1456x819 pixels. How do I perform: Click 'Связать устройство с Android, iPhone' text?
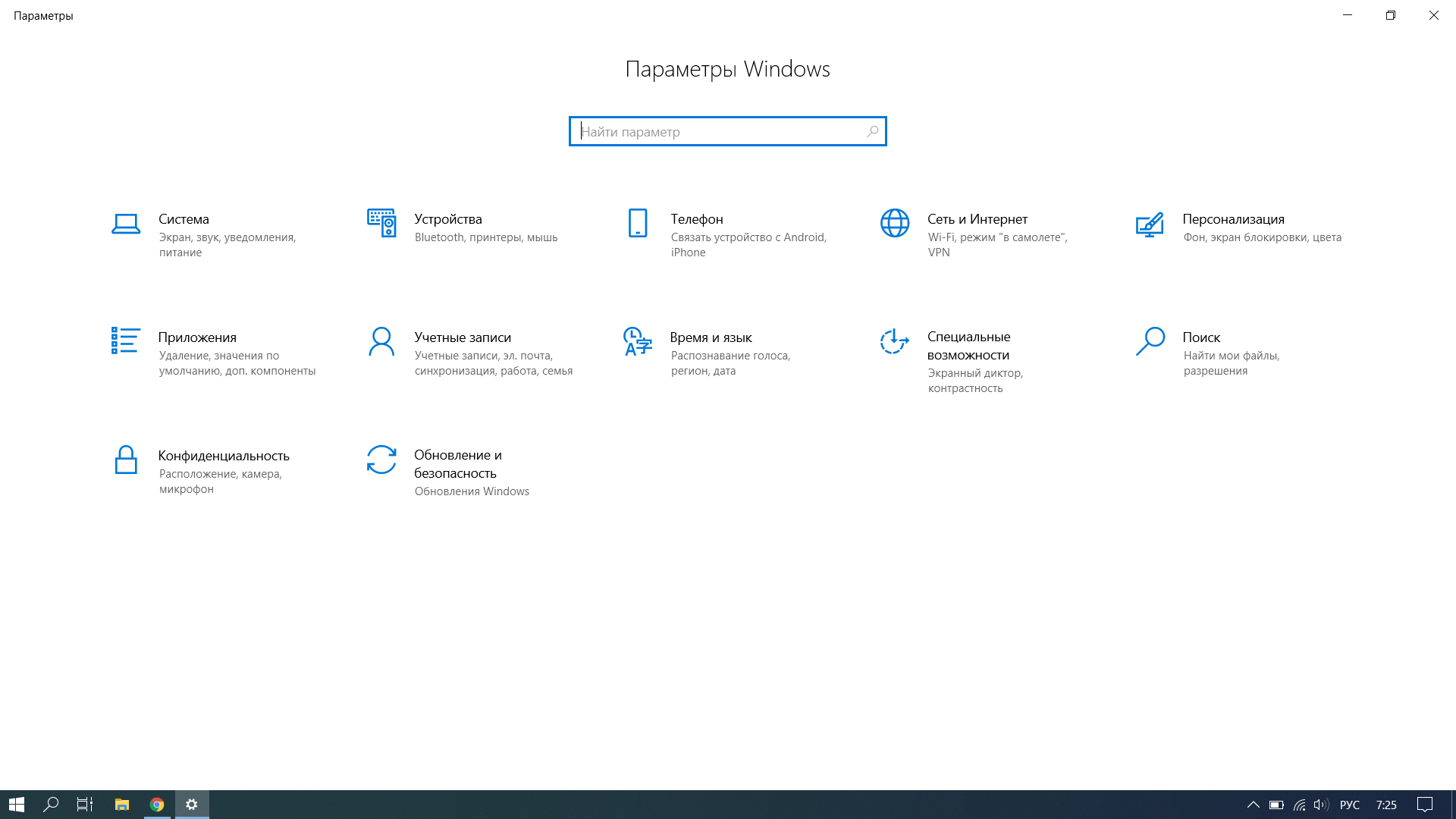[748, 245]
